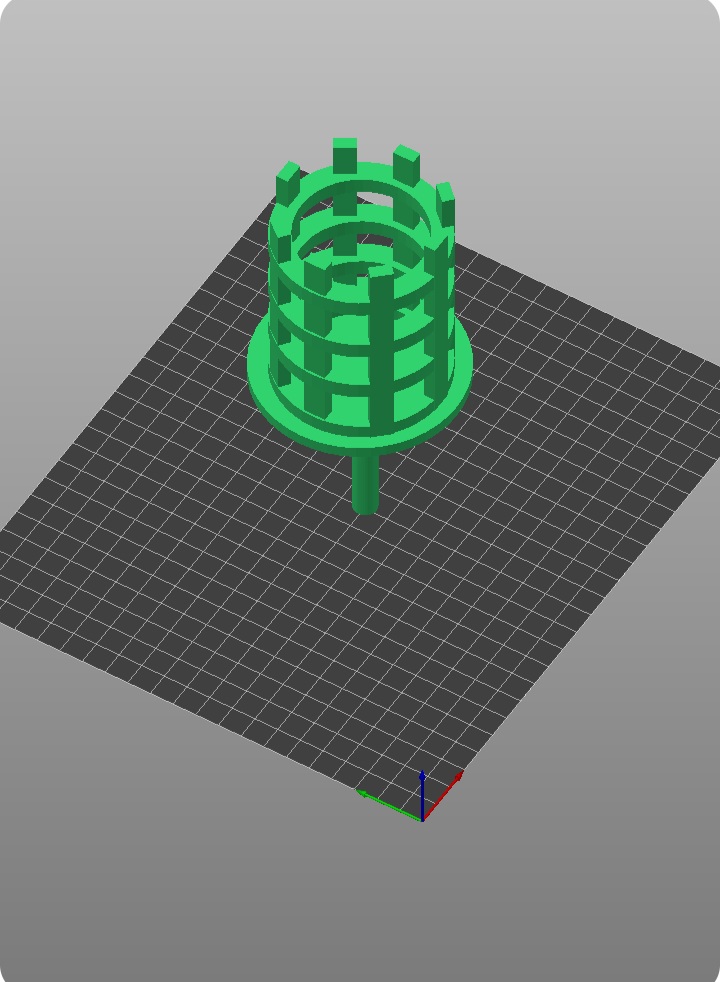720x982 pixels.
Task: Select the cylindrical stem under the model
Action: pyautogui.click(x=365, y=484)
